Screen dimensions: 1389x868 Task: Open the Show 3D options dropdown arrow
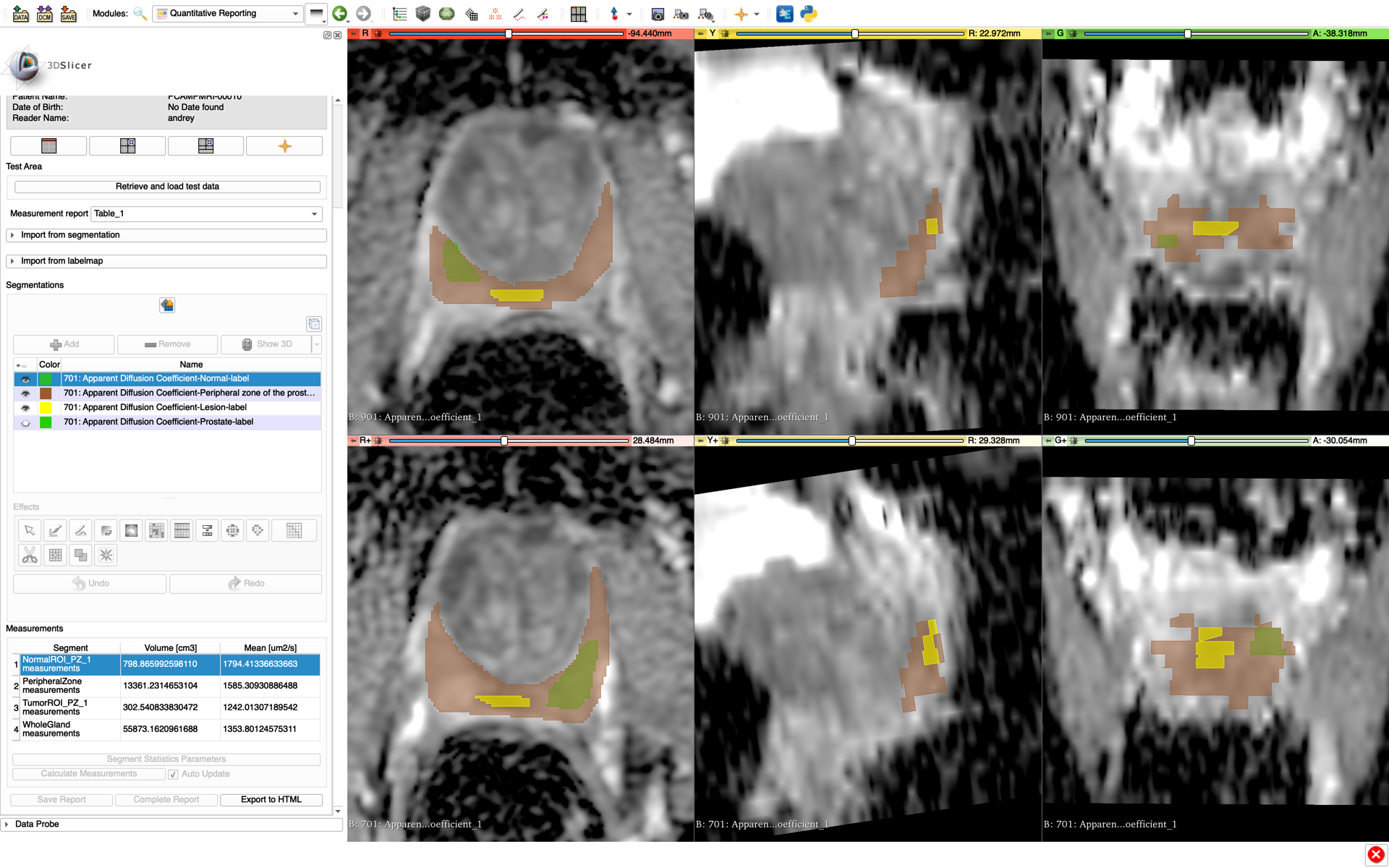(317, 345)
